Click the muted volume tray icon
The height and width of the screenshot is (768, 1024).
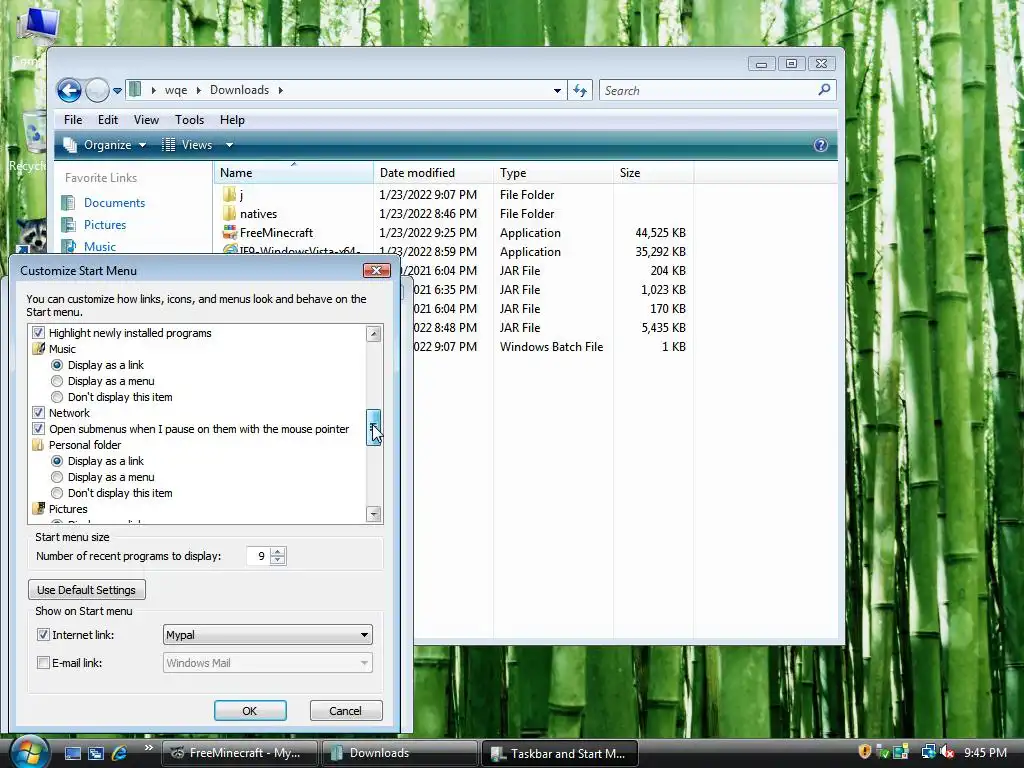(x=948, y=752)
